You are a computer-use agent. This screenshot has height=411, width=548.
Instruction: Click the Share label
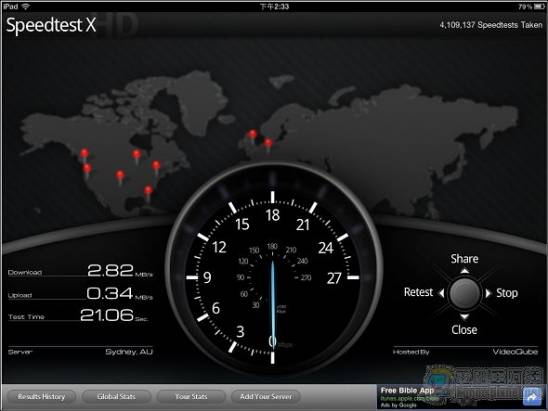pyautogui.click(x=464, y=259)
